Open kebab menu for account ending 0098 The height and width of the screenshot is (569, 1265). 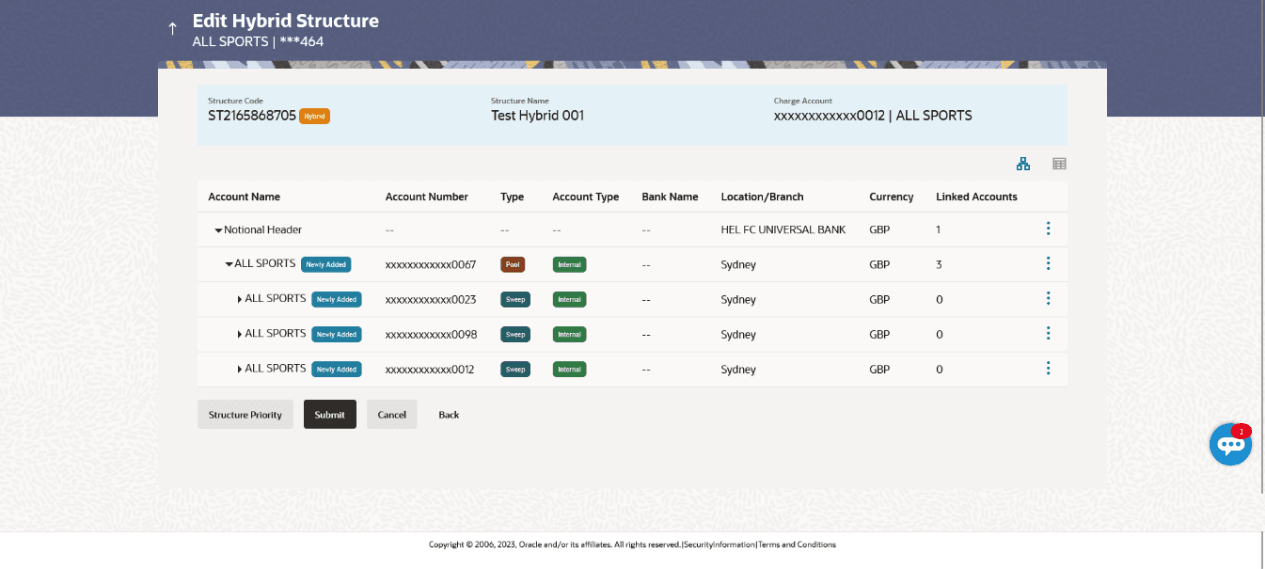[x=1048, y=334]
